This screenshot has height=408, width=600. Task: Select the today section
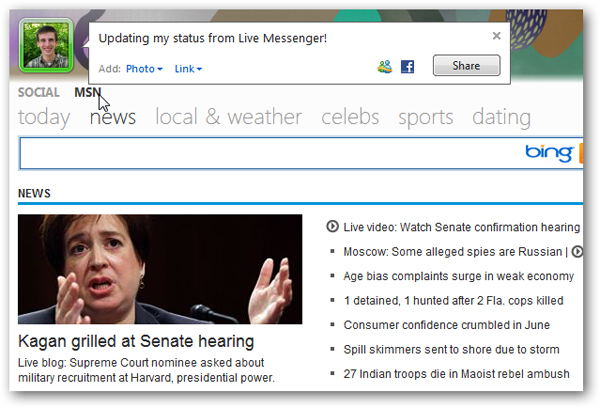tap(44, 117)
